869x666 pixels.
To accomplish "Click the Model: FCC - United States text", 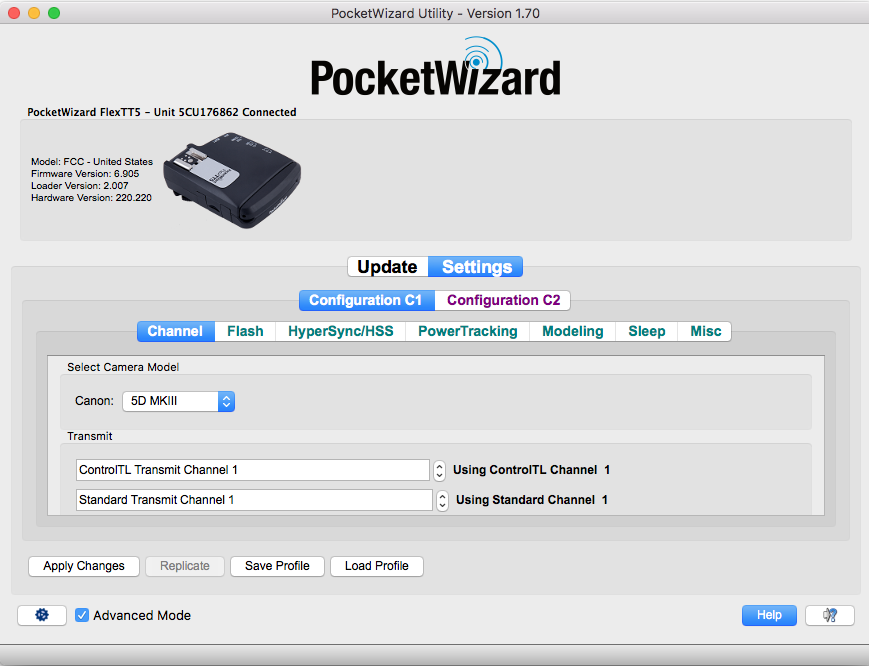I will tap(92, 162).
